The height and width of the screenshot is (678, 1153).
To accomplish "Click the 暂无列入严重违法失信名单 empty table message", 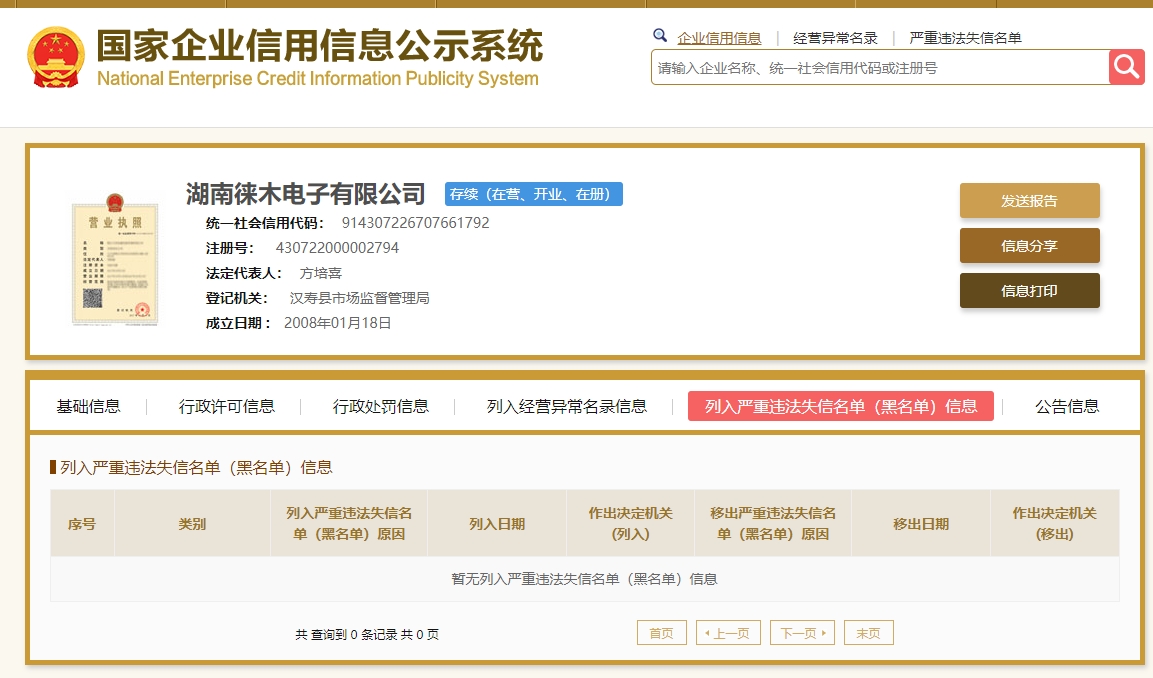I will pyautogui.click(x=585, y=579).
